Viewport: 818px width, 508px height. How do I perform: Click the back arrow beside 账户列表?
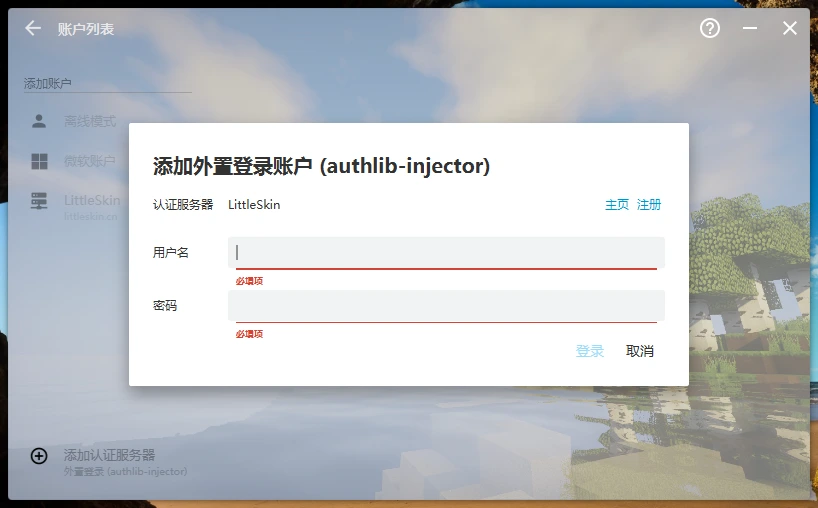tap(33, 29)
